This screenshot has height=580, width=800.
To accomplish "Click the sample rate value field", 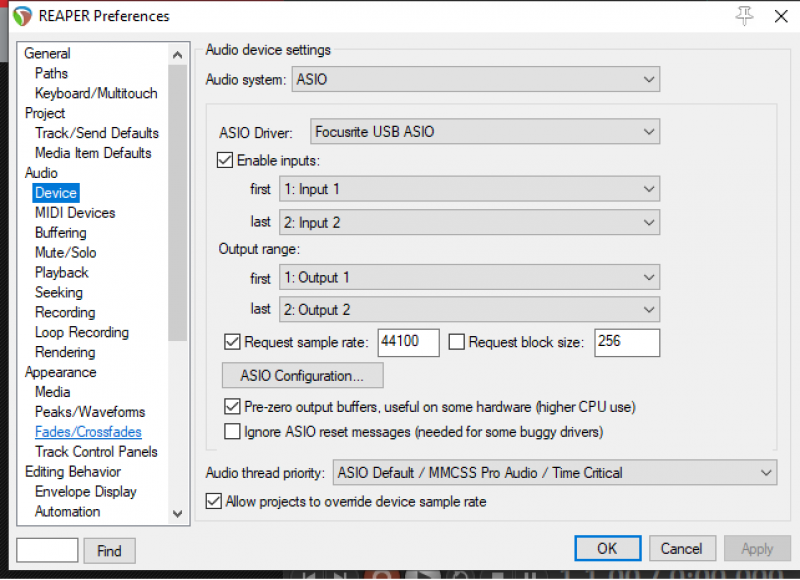I will 408,343.
